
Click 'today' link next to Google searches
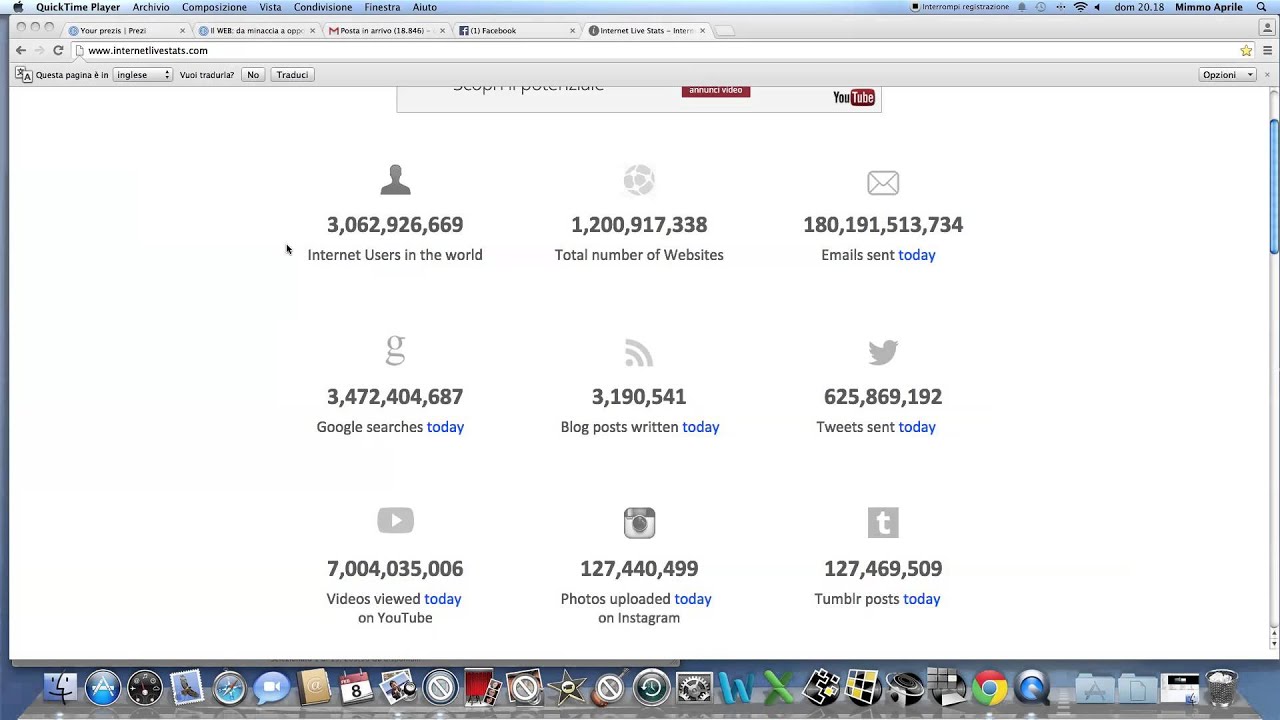[x=445, y=427]
